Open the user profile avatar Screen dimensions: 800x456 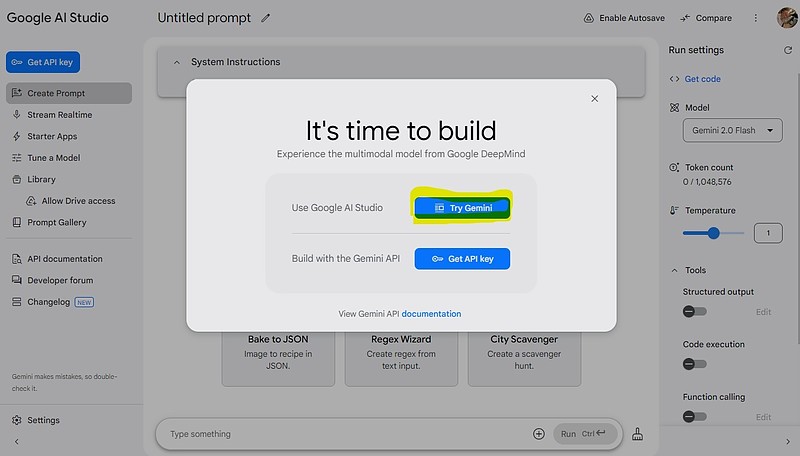[x=787, y=18]
